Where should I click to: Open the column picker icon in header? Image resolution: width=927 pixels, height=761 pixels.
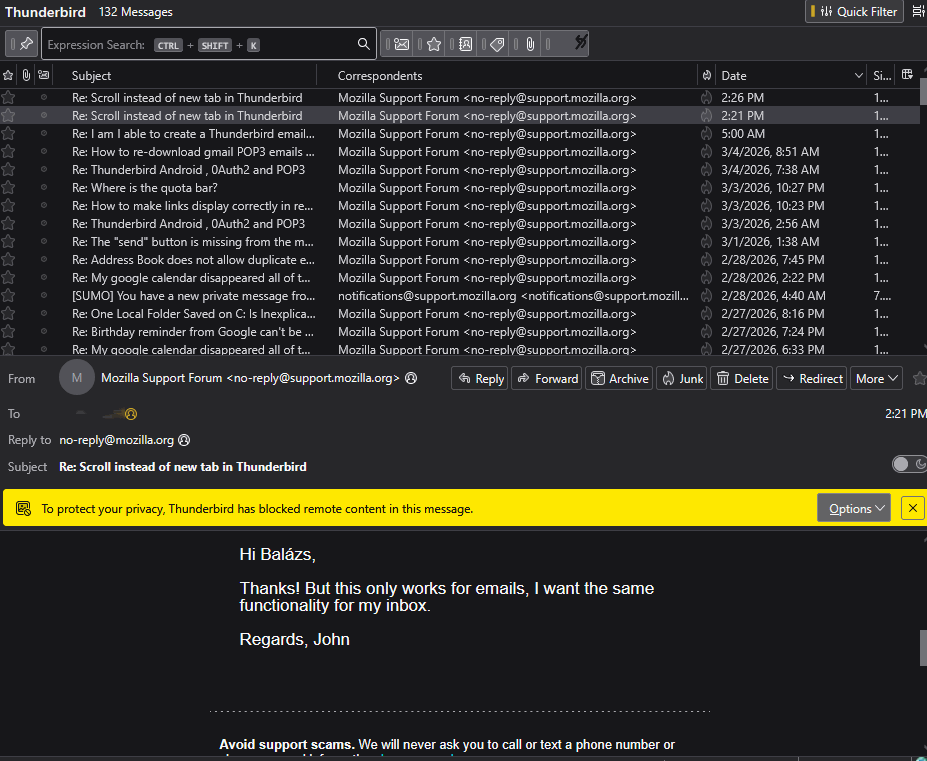(907, 75)
